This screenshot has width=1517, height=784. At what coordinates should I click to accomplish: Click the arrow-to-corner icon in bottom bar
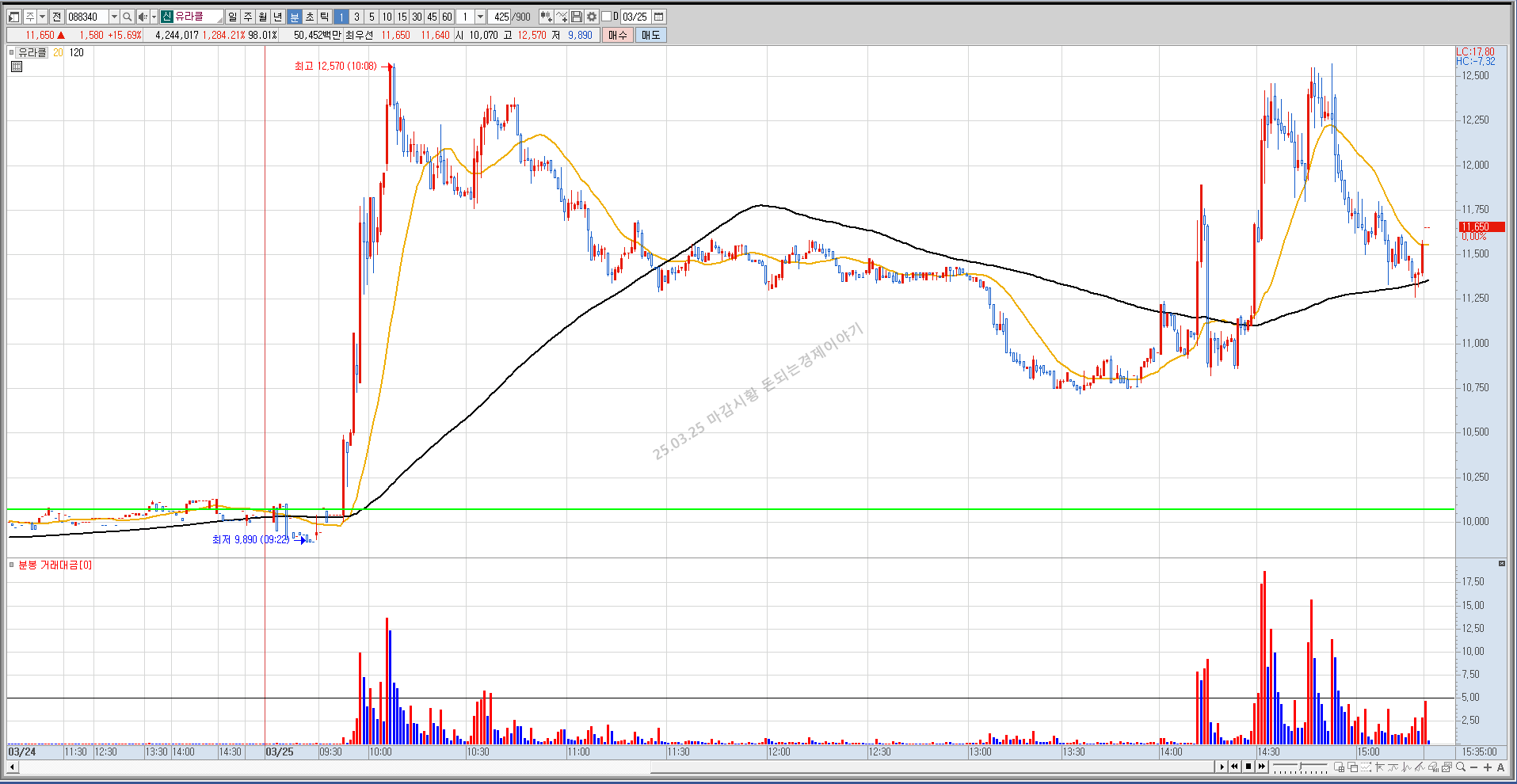coord(1379,767)
